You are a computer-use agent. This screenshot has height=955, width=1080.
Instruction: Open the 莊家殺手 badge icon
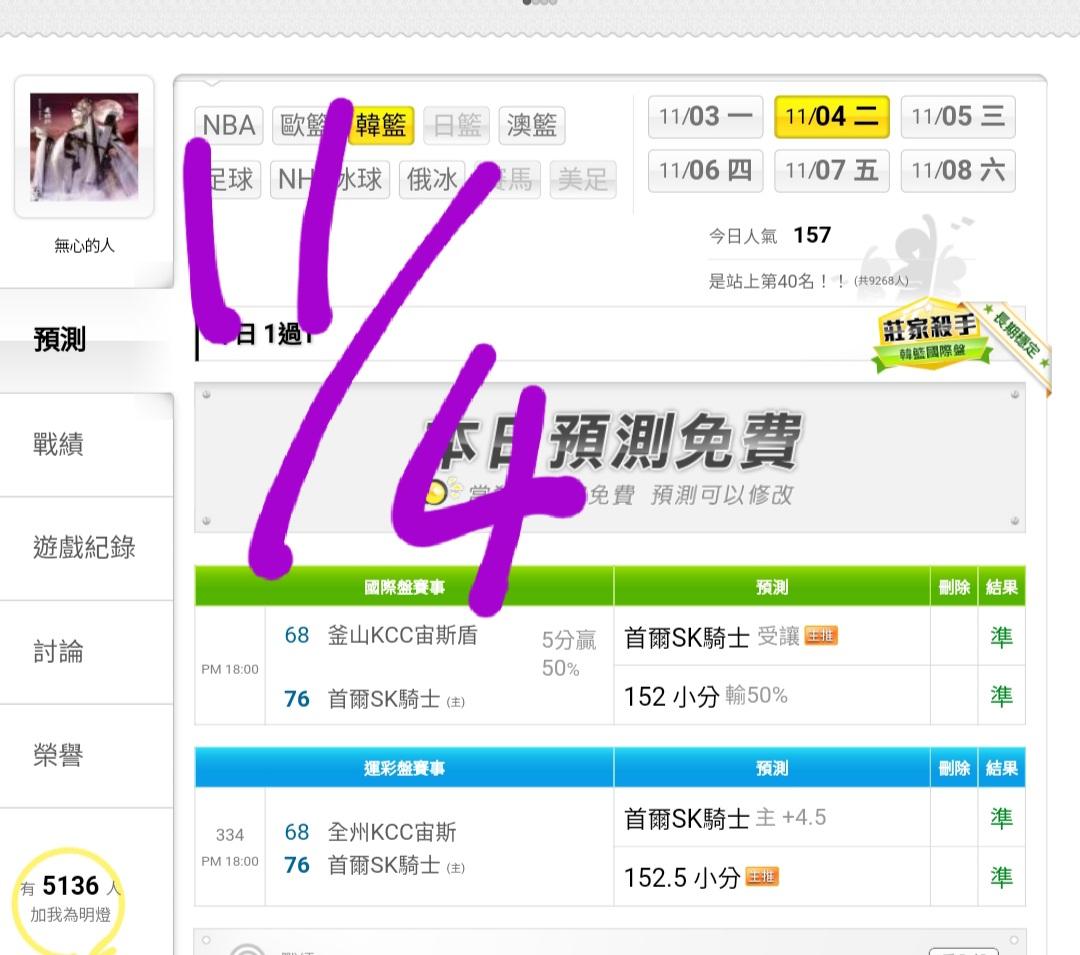click(x=931, y=335)
